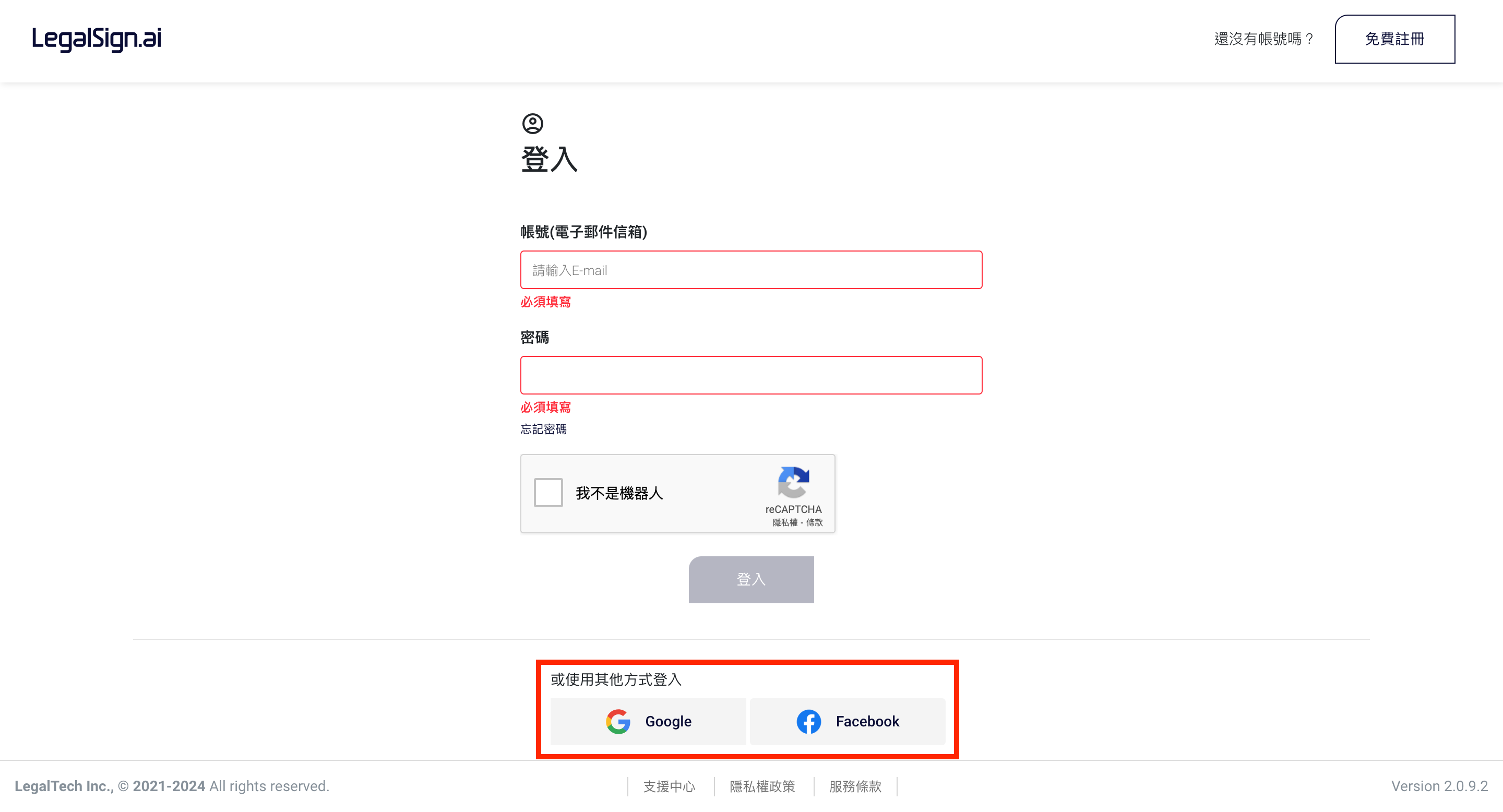This screenshot has height=812, width=1503.
Task: Open the 隱私權政策 footer link
Action: (762, 786)
